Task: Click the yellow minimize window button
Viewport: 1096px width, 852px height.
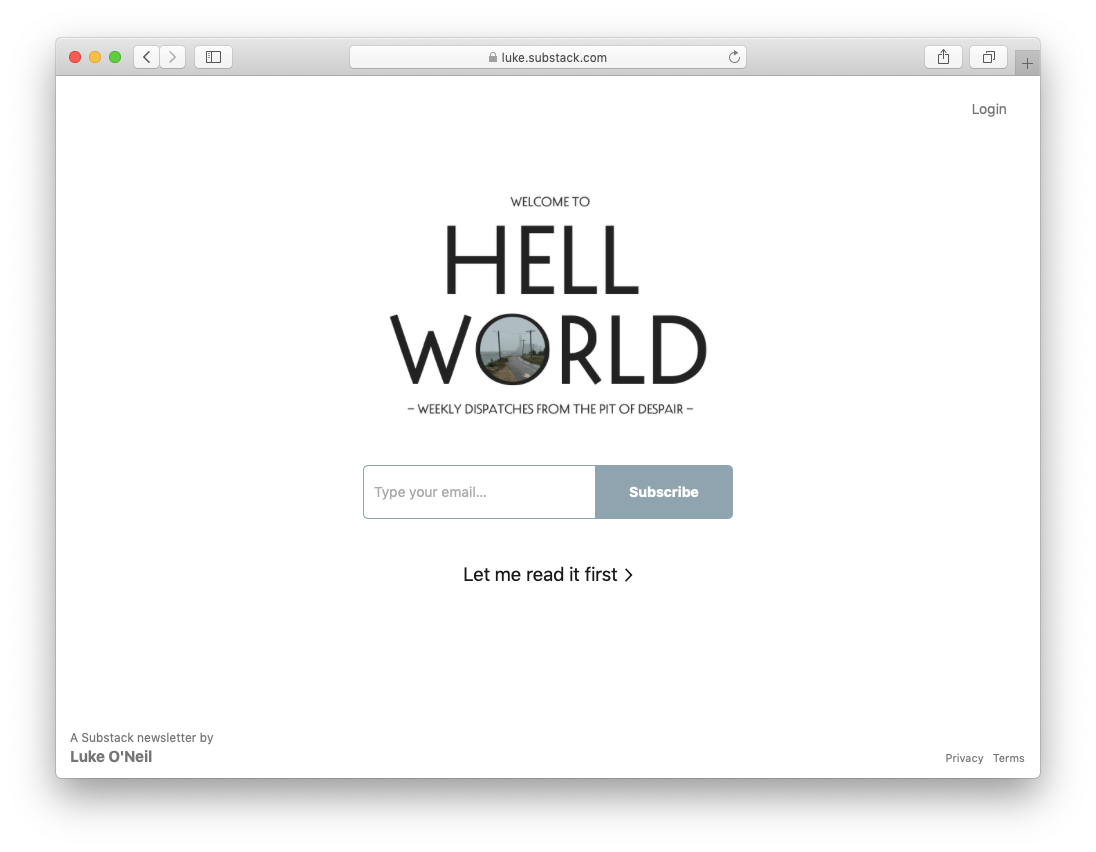Action: point(95,57)
